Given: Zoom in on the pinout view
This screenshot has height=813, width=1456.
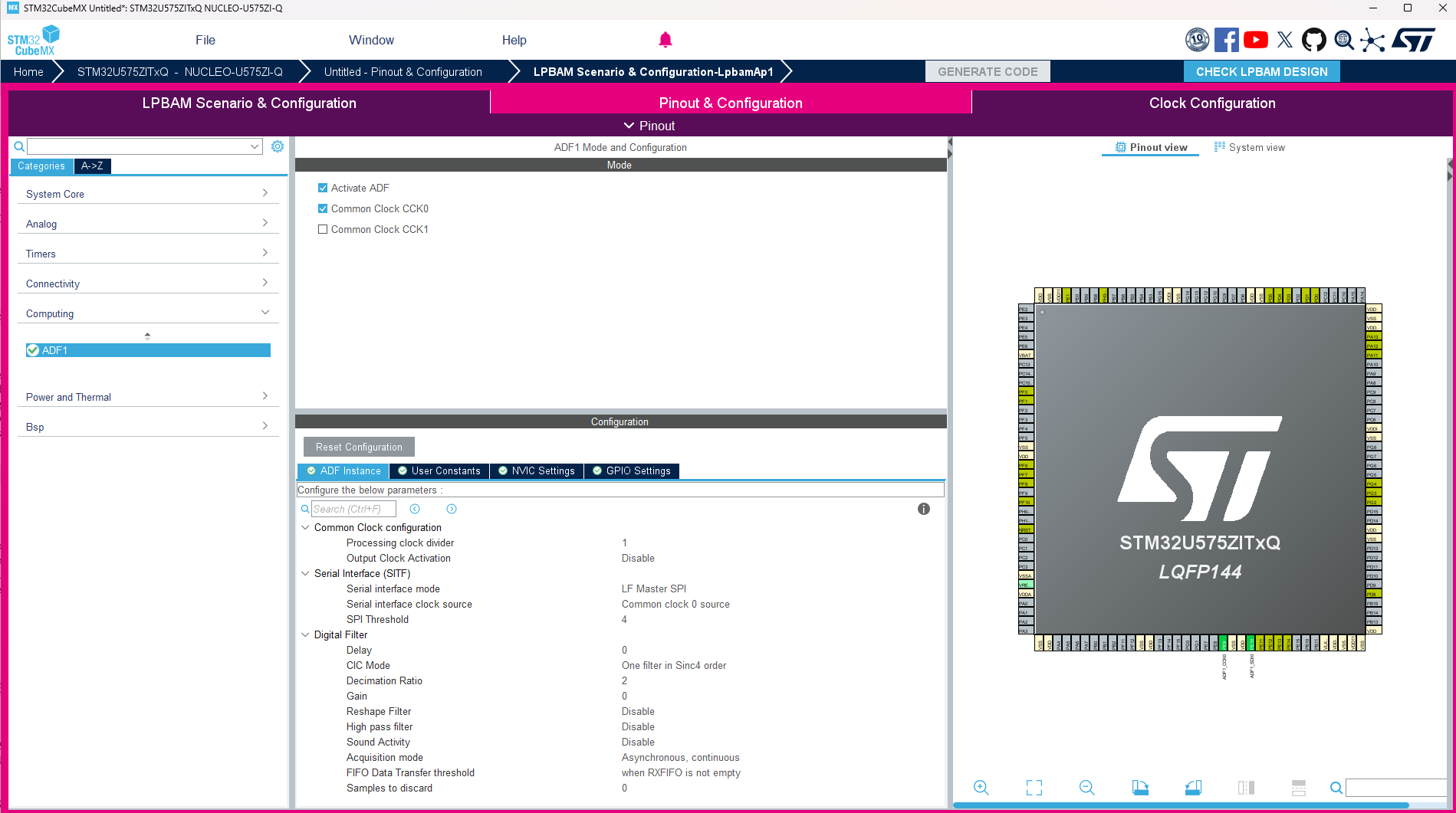Looking at the screenshot, I should tap(981, 787).
